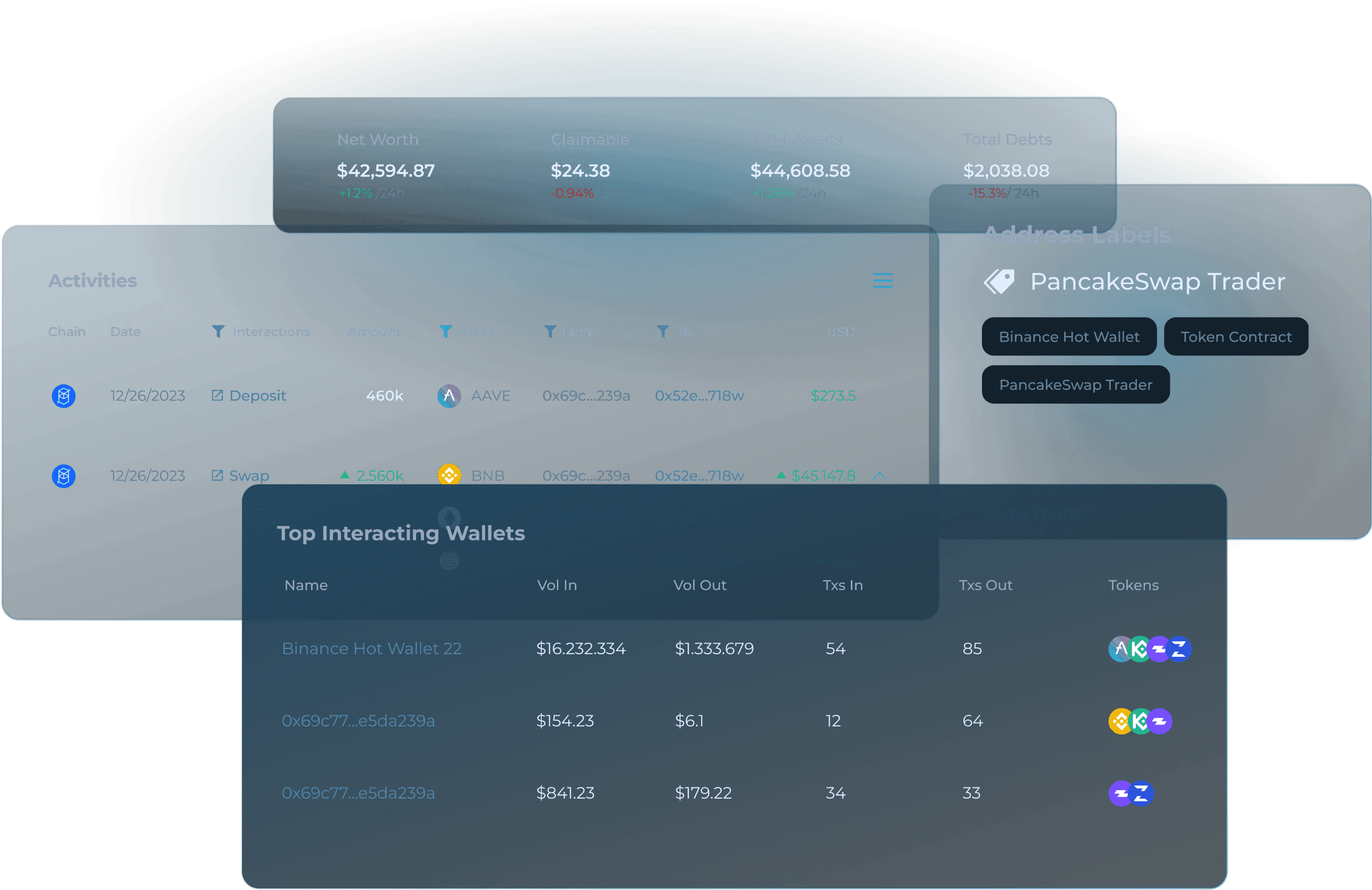Click the label tag icon beside PancakeSwap Trader
The image size is (1372, 890).
pyautogui.click(x=999, y=282)
